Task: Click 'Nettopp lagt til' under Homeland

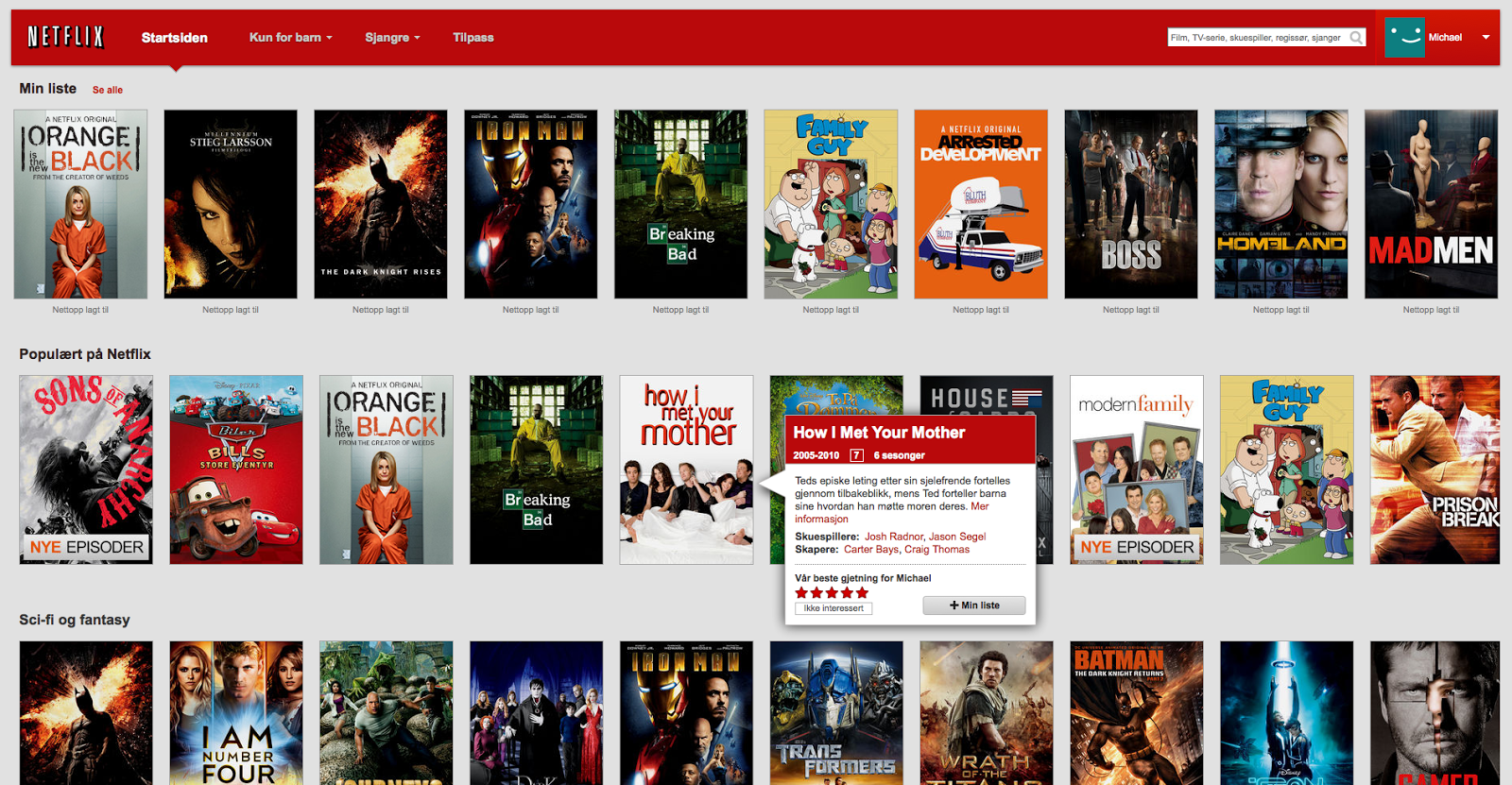Action: pos(1281,310)
